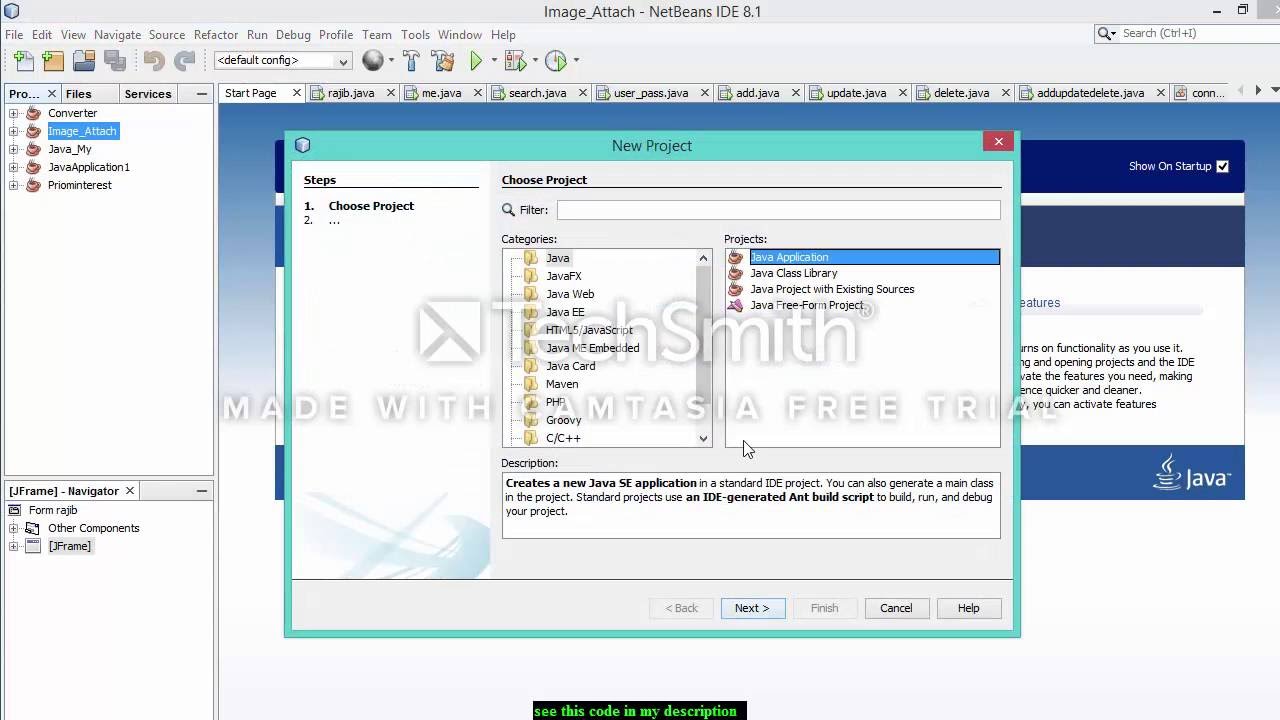Open the Tools menu
Viewport: 1280px width, 720px height.
click(x=415, y=34)
